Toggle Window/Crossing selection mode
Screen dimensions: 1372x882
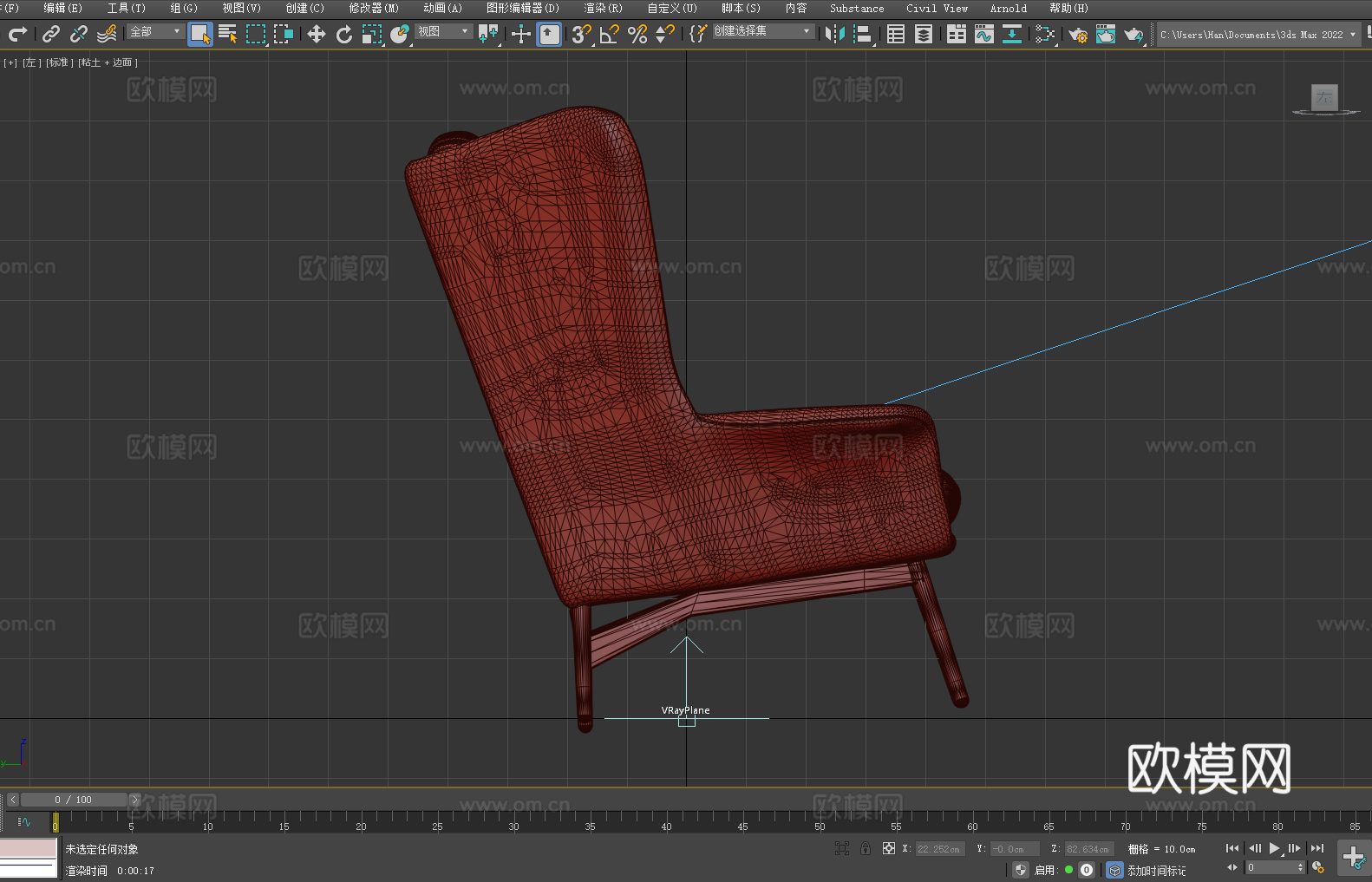pyautogui.click(x=284, y=34)
